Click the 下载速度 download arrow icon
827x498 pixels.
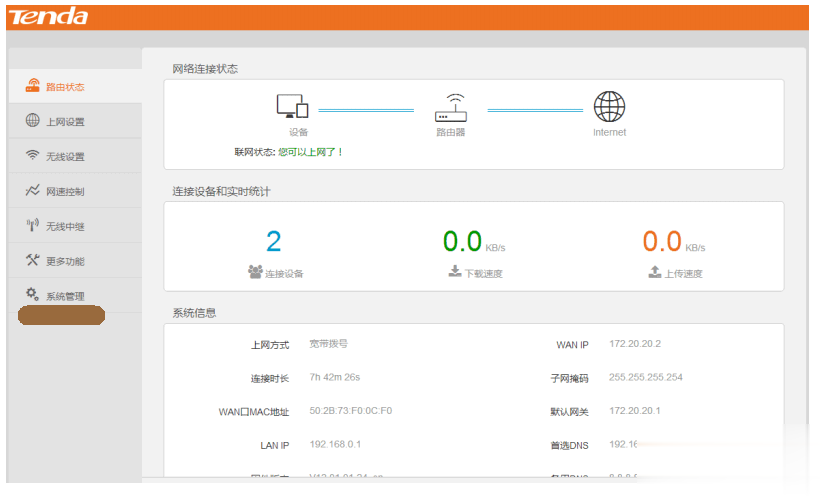tap(455, 271)
